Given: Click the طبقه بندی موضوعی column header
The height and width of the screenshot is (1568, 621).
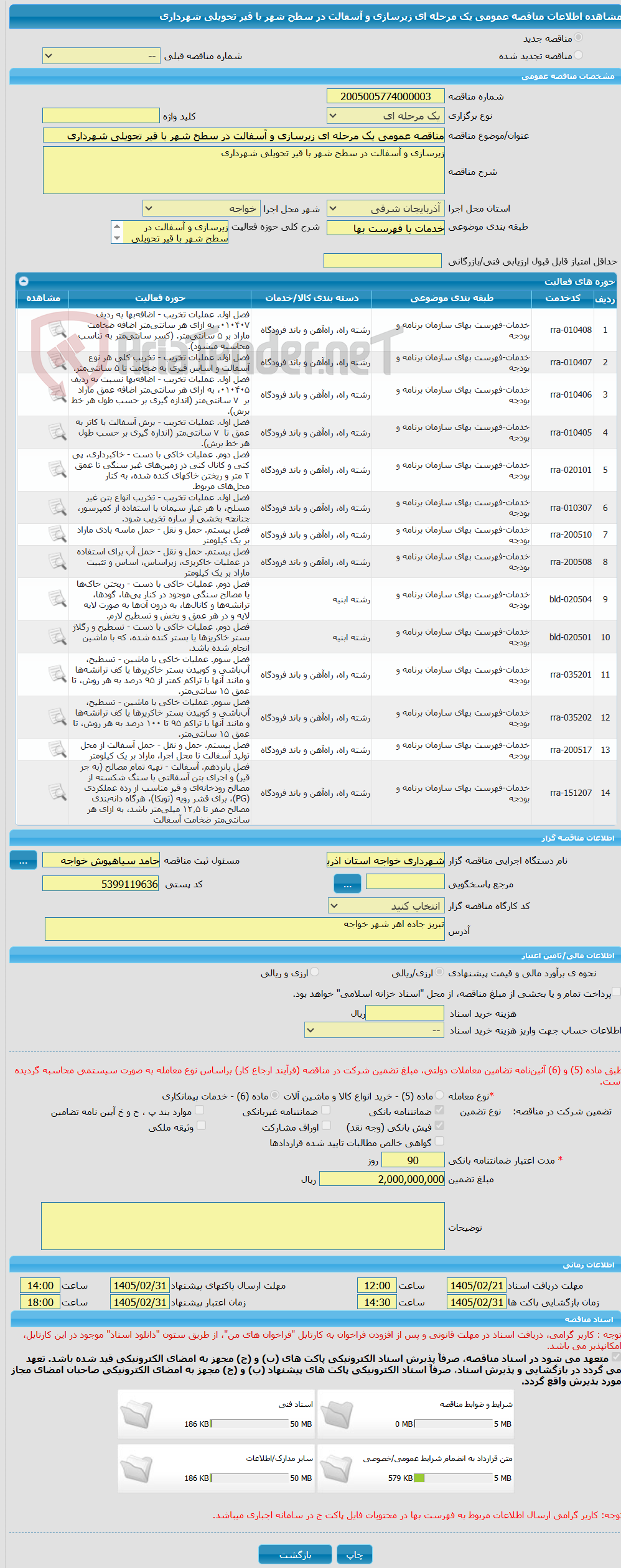Looking at the screenshot, I should pos(452,298).
